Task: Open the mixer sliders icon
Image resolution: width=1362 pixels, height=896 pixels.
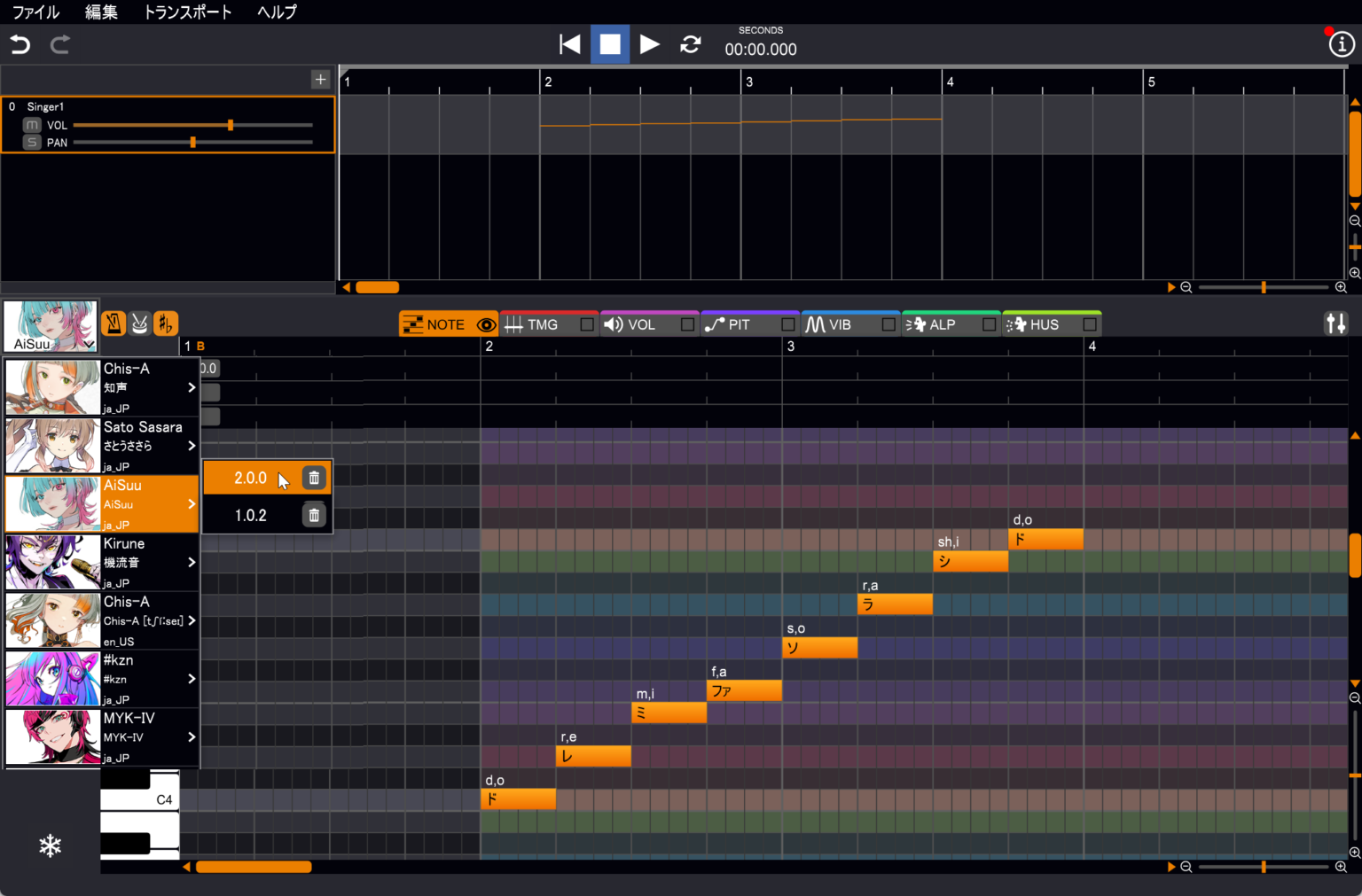Action: pyautogui.click(x=1335, y=323)
